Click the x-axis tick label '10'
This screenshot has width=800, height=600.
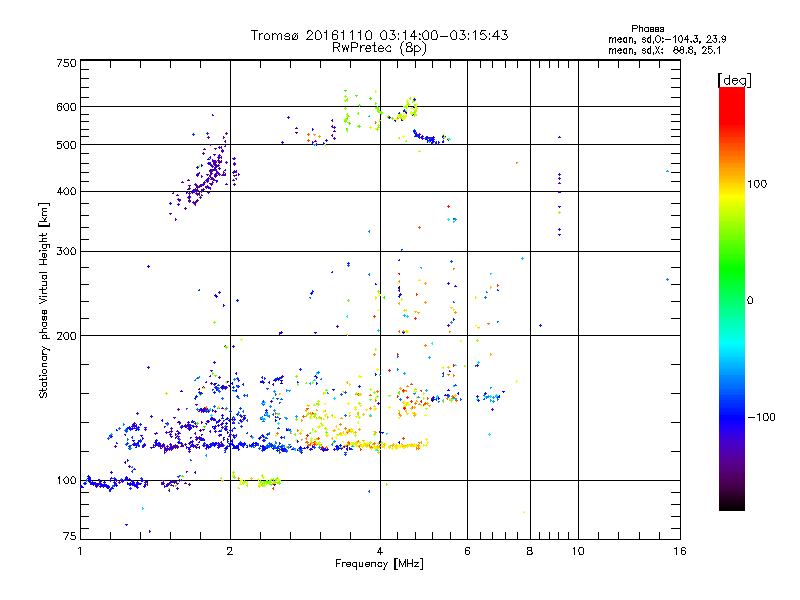578,551
